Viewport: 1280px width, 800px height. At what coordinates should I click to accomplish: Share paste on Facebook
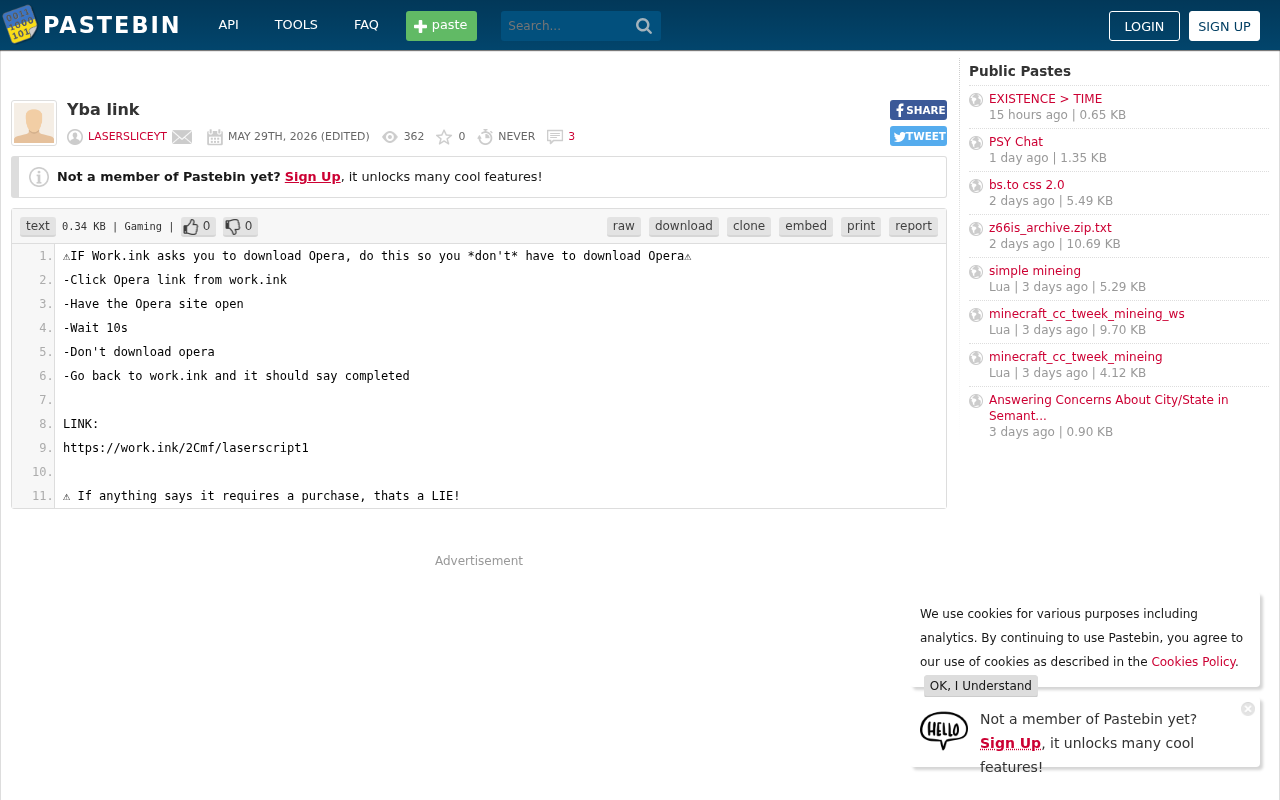918,110
